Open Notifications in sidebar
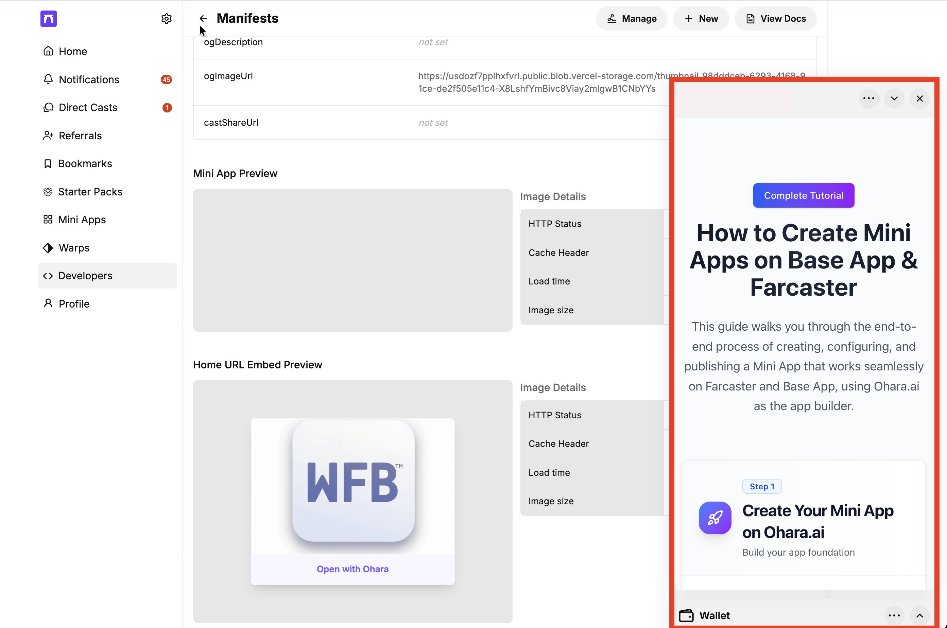 (x=108, y=79)
